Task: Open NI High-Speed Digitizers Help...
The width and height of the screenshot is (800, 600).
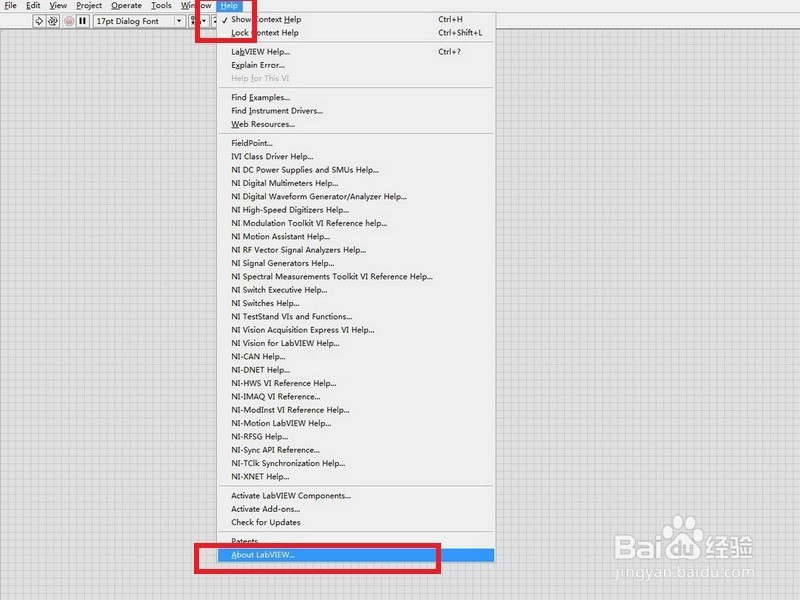Action: click(x=356, y=210)
